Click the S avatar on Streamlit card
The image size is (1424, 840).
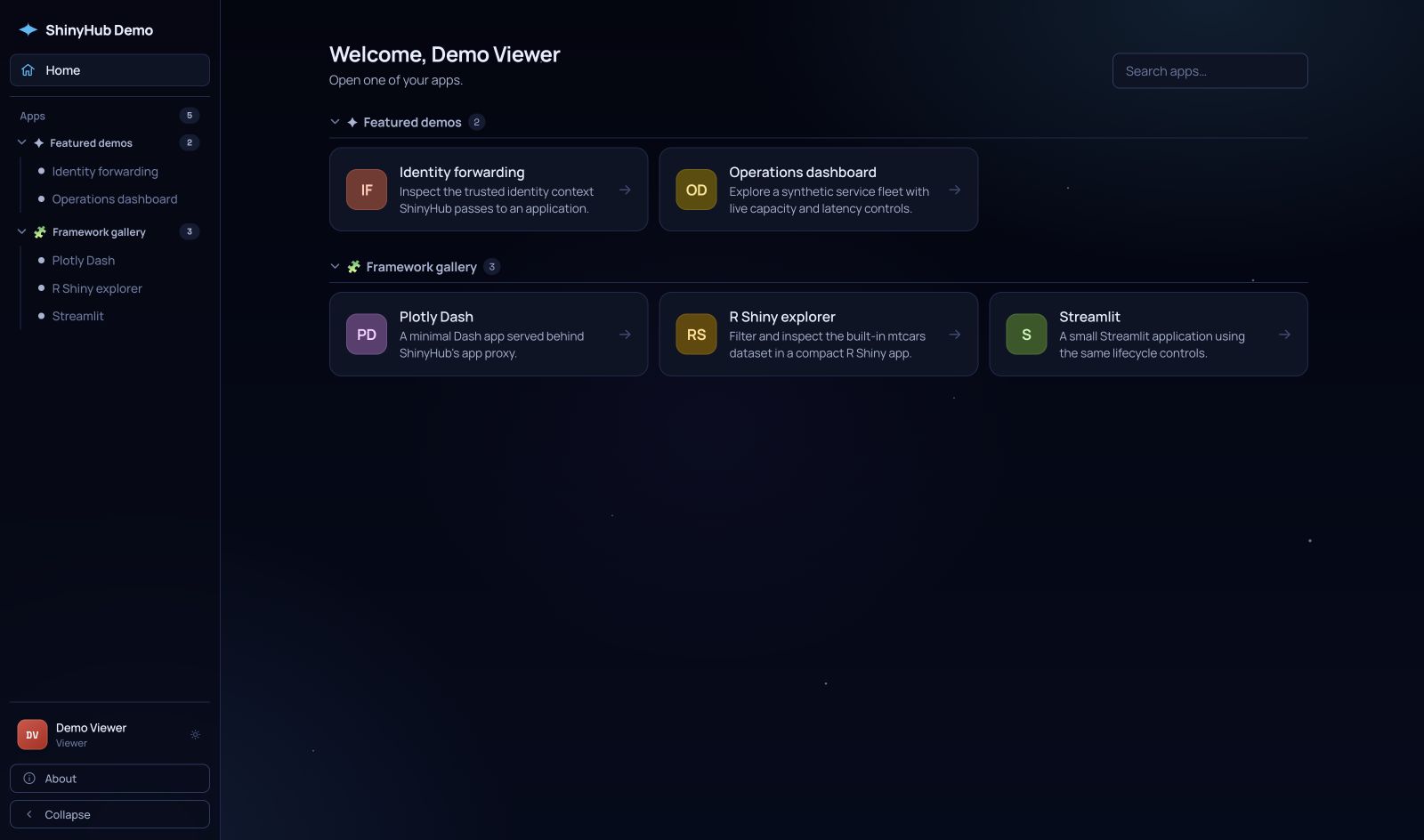coord(1026,335)
